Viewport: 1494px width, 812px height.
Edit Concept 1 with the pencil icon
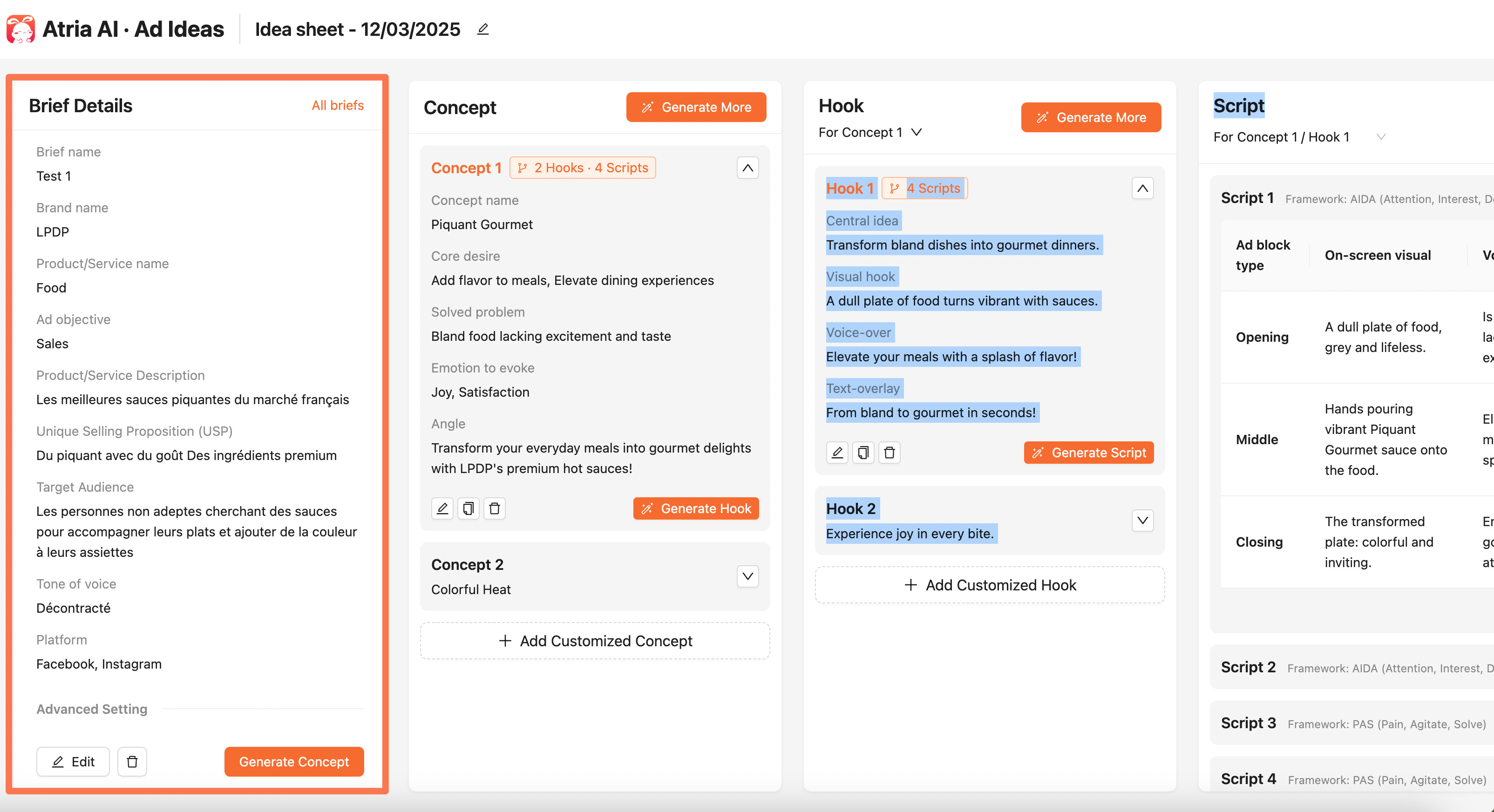pyautogui.click(x=442, y=508)
